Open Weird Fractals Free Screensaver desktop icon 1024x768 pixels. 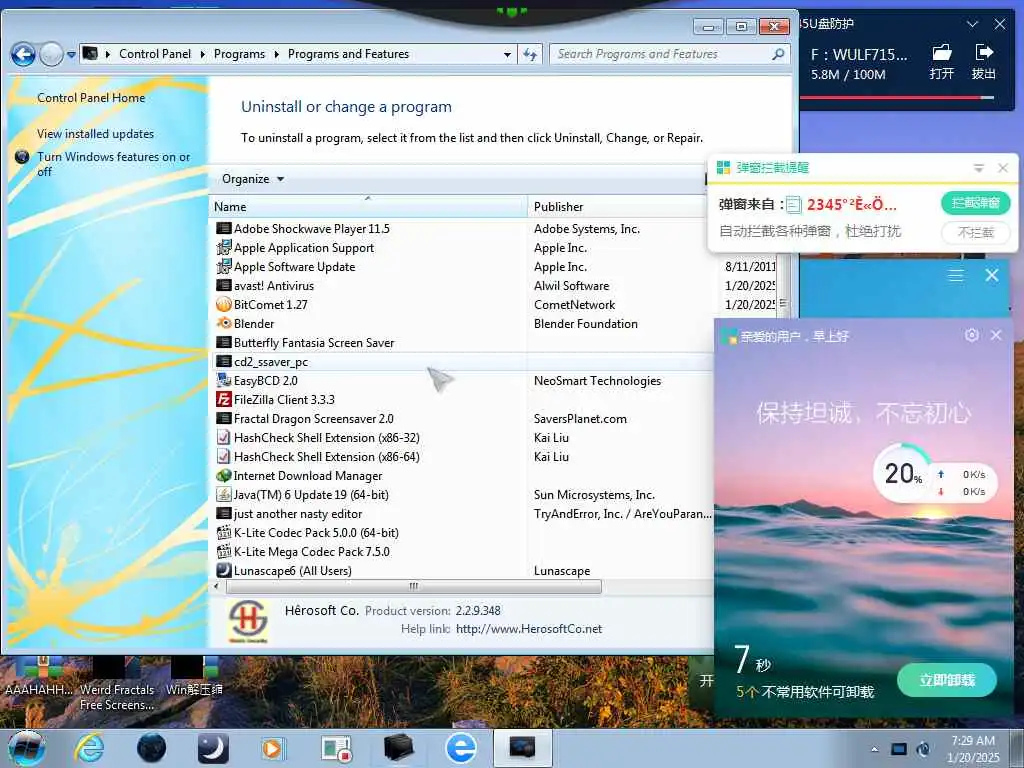coord(117,683)
